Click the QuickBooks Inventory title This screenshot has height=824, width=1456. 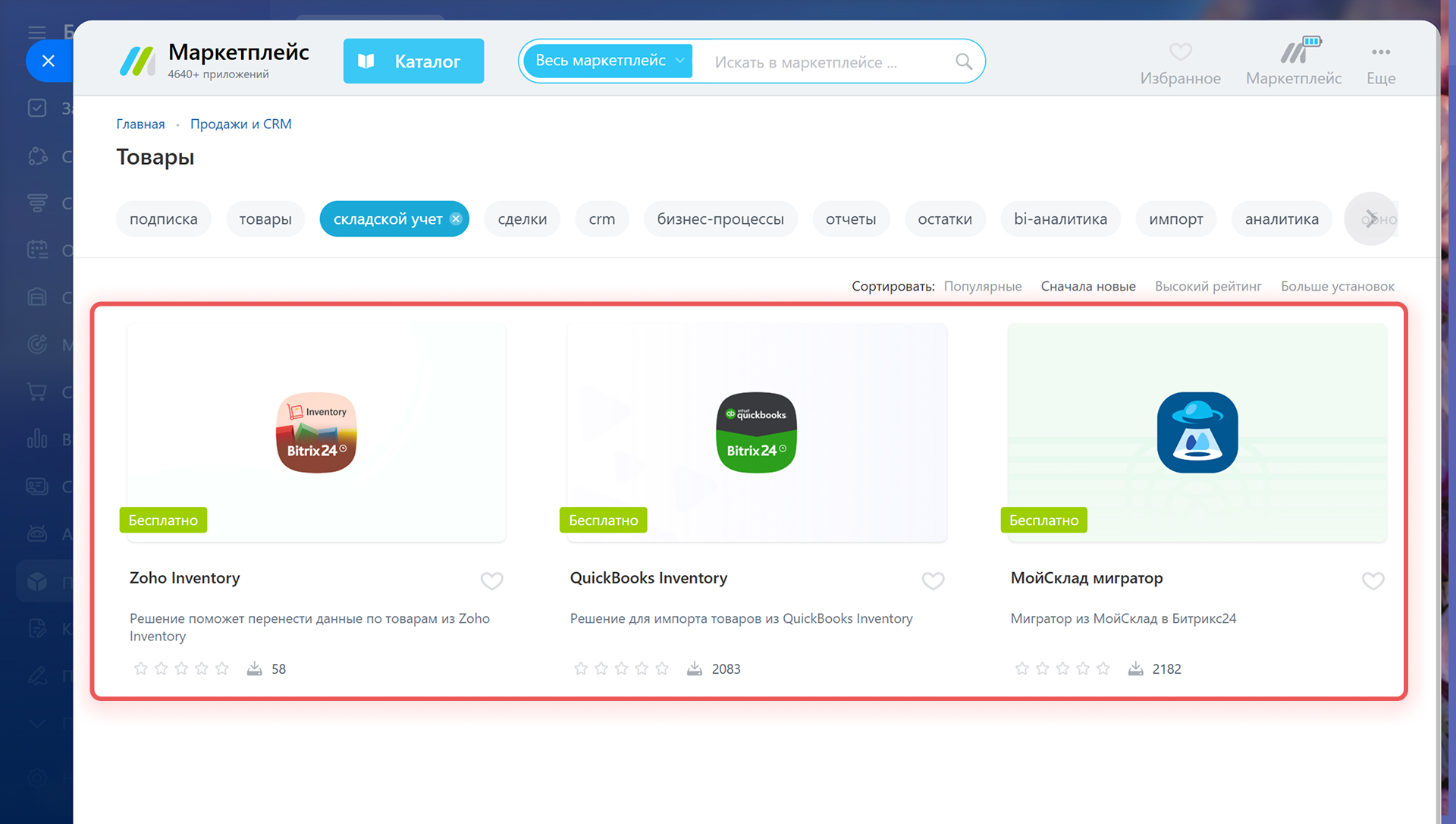point(648,577)
